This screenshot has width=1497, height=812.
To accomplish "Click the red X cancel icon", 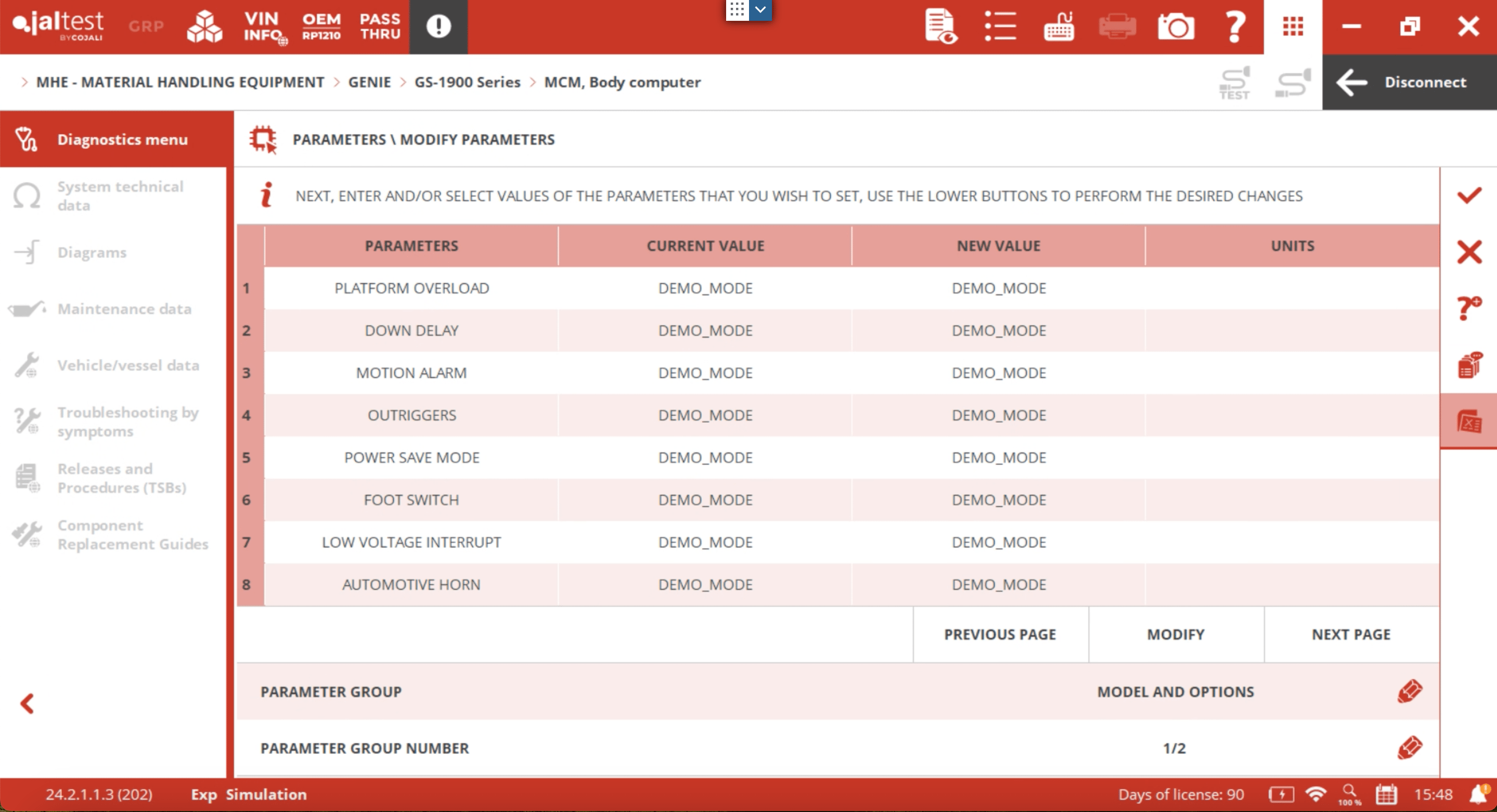I will tap(1468, 252).
